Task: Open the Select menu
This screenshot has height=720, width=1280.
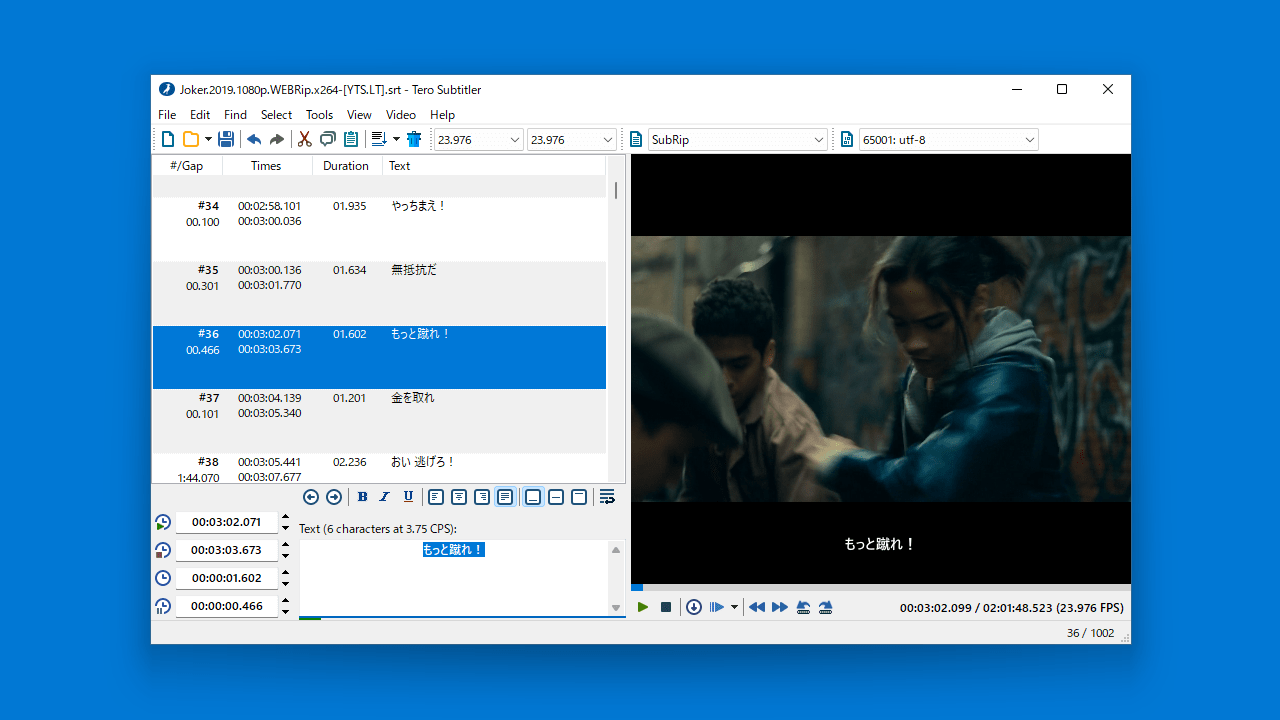Action: click(x=276, y=115)
